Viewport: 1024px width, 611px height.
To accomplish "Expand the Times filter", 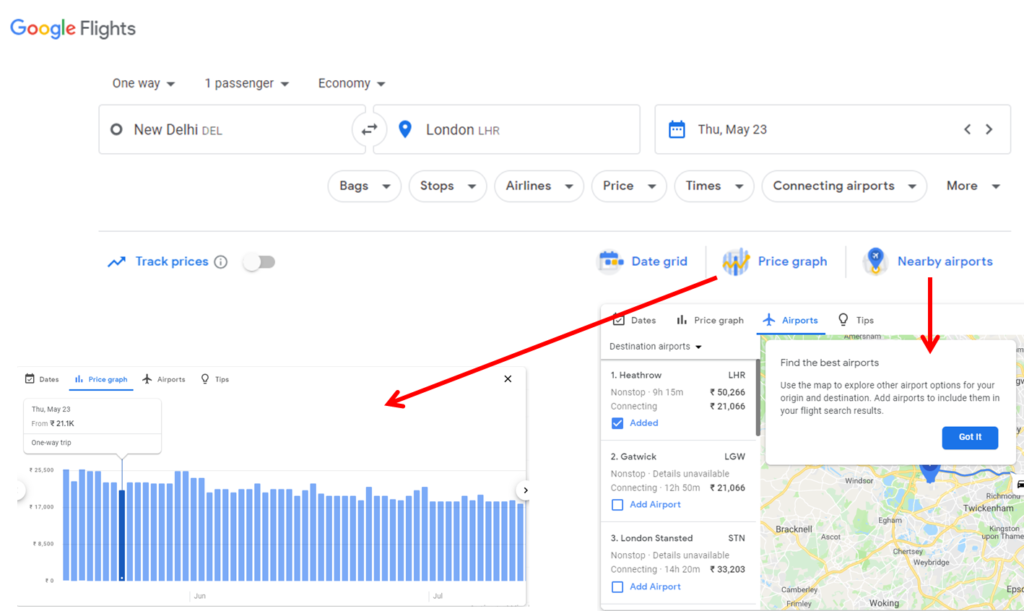I will coord(714,186).
